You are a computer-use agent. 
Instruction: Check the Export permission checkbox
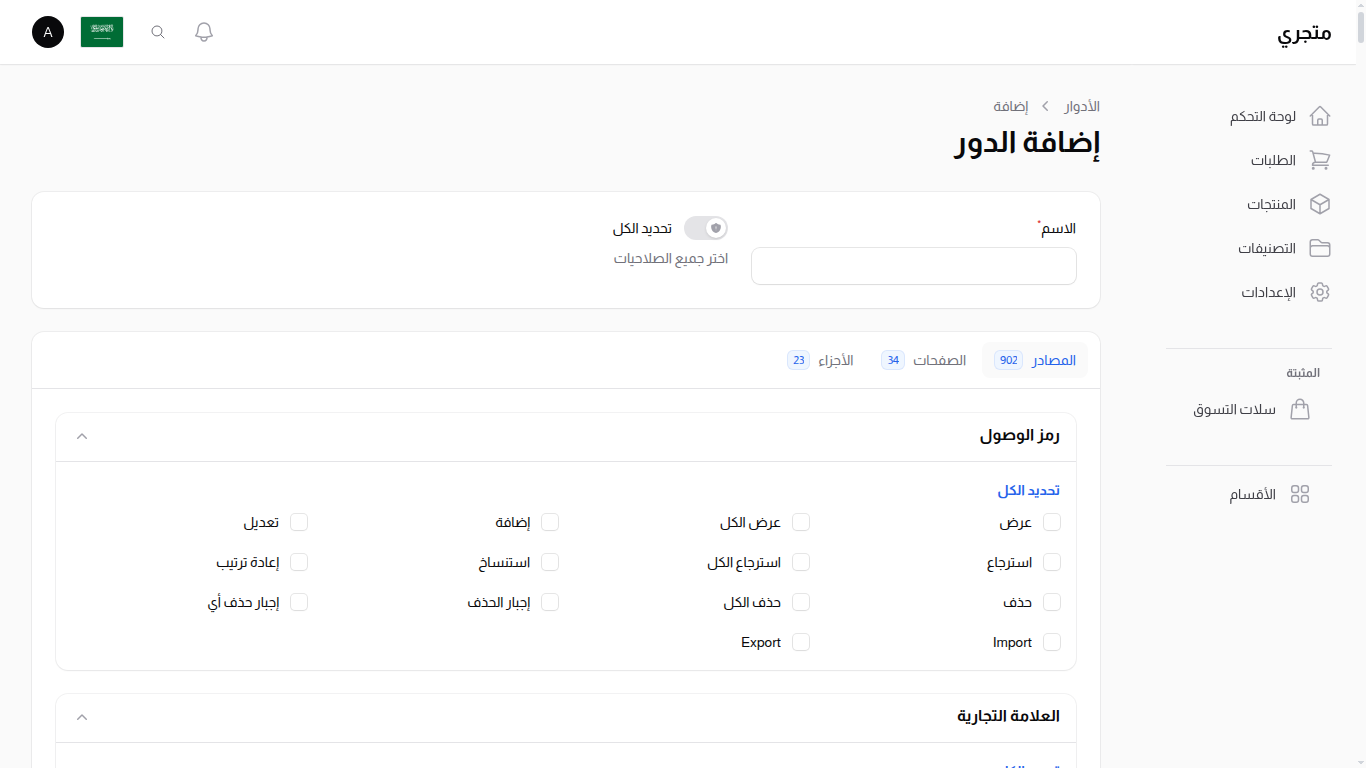coord(801,642)
